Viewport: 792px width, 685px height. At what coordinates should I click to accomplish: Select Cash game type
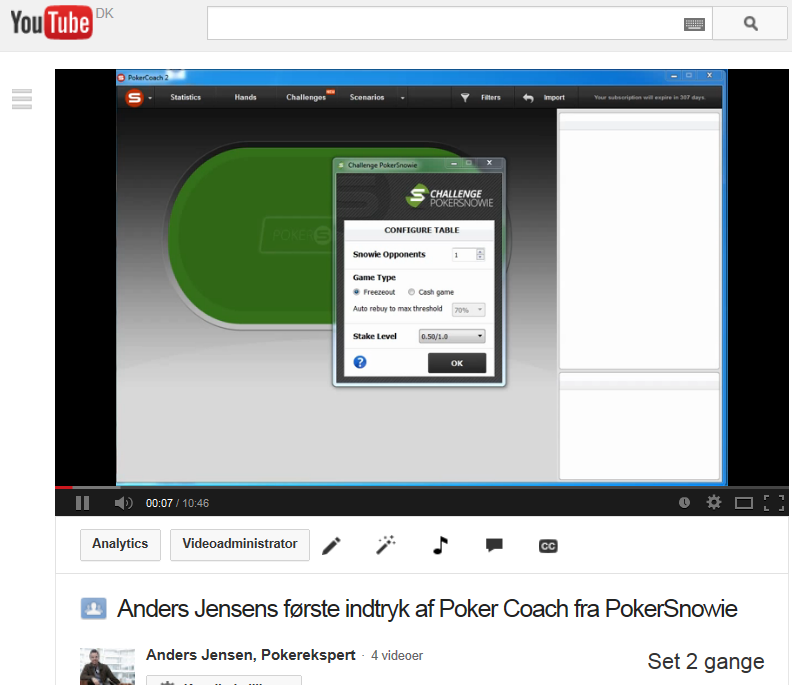coord(412,292)
